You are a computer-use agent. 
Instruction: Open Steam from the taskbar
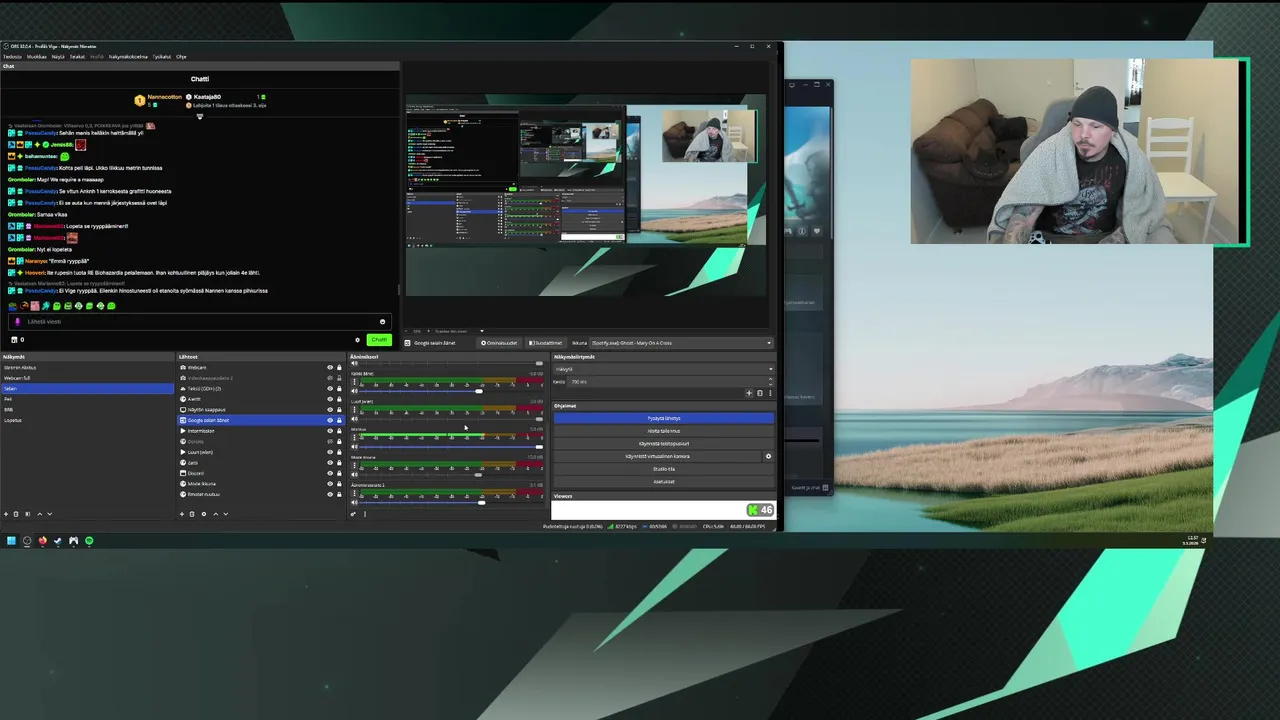pyautogui.click(x=58, y=541)
